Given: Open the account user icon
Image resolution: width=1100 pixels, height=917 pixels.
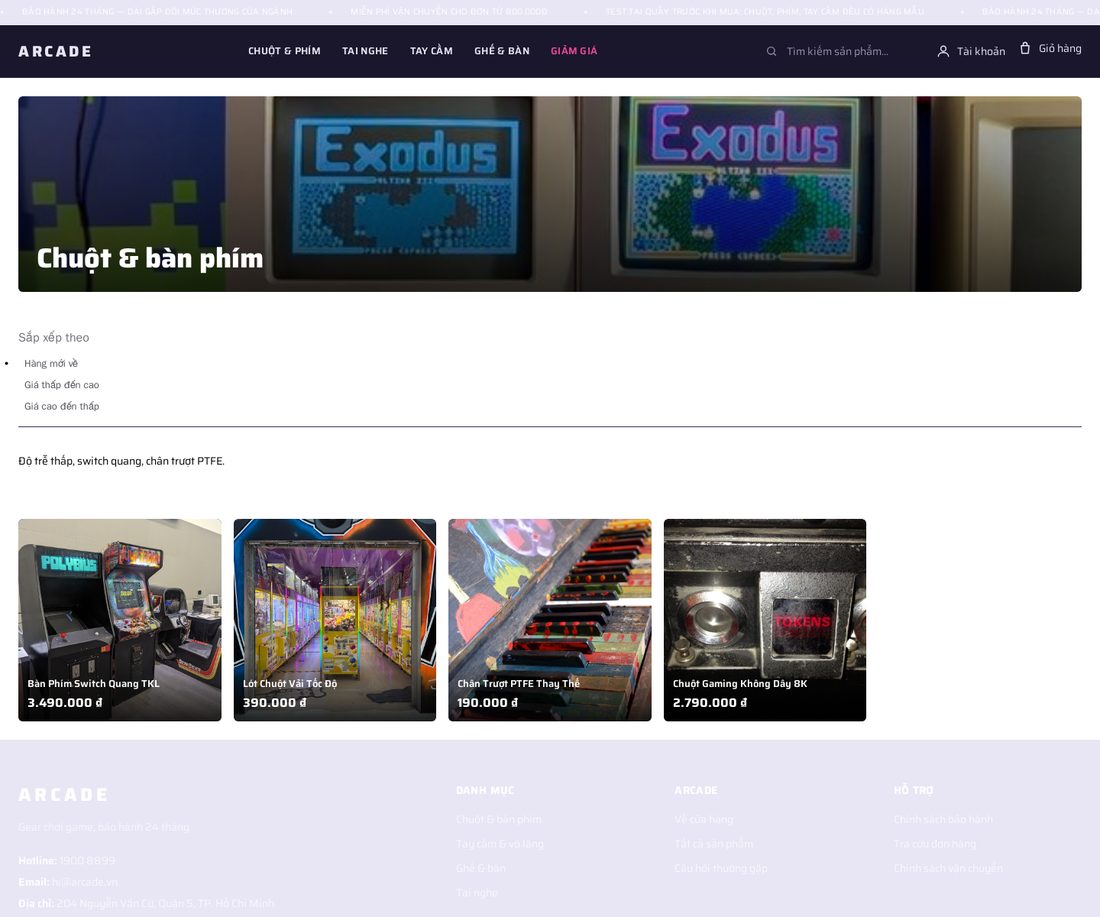Looking at the screenshot, I should [943, 51].
